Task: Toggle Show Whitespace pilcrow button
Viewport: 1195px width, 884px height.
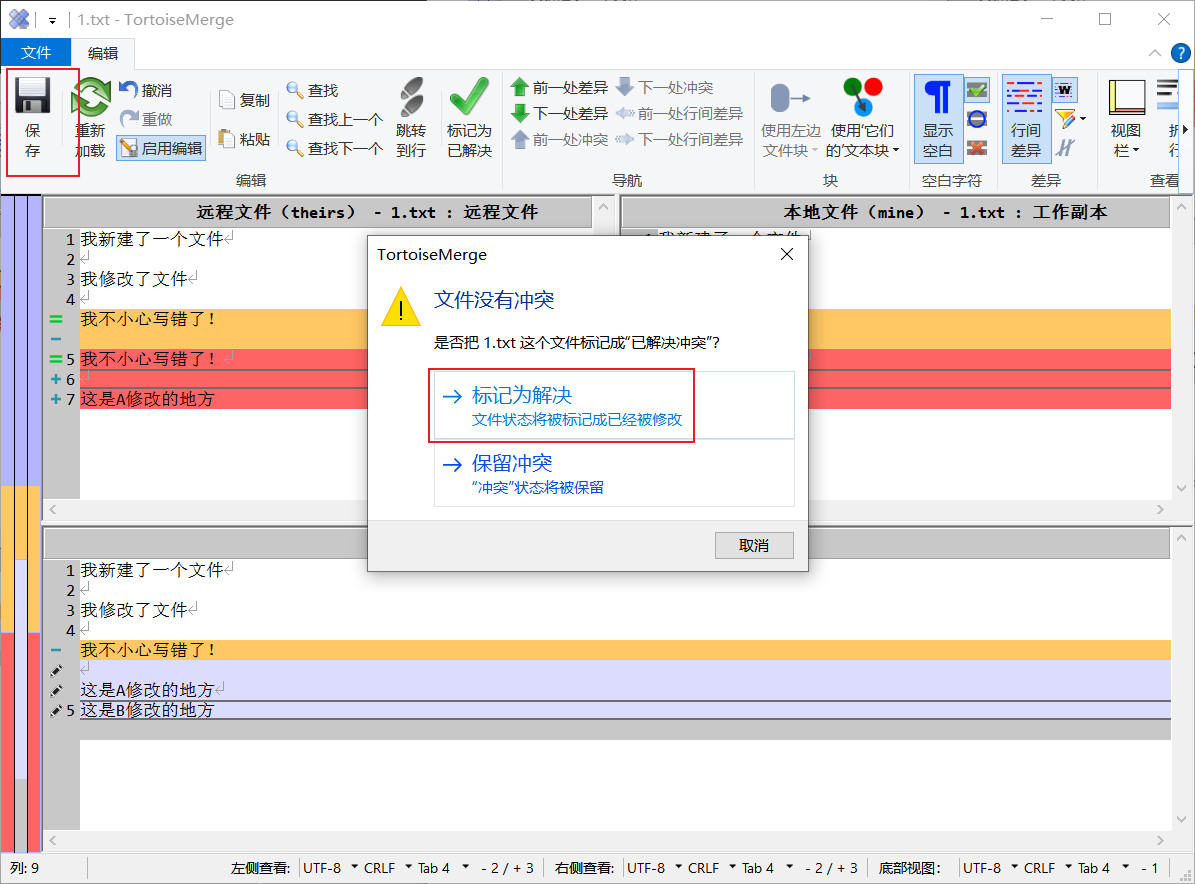Action: [938, 118]
